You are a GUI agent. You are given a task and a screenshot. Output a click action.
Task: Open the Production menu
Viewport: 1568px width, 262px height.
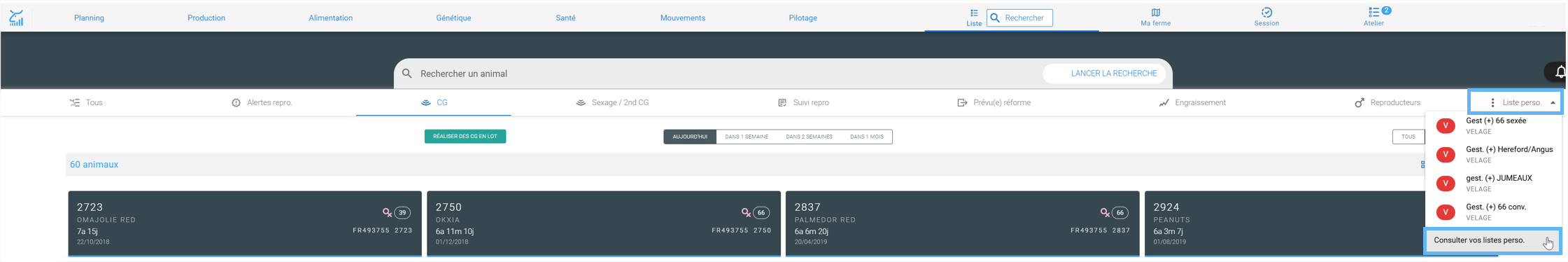pos(206,18)
